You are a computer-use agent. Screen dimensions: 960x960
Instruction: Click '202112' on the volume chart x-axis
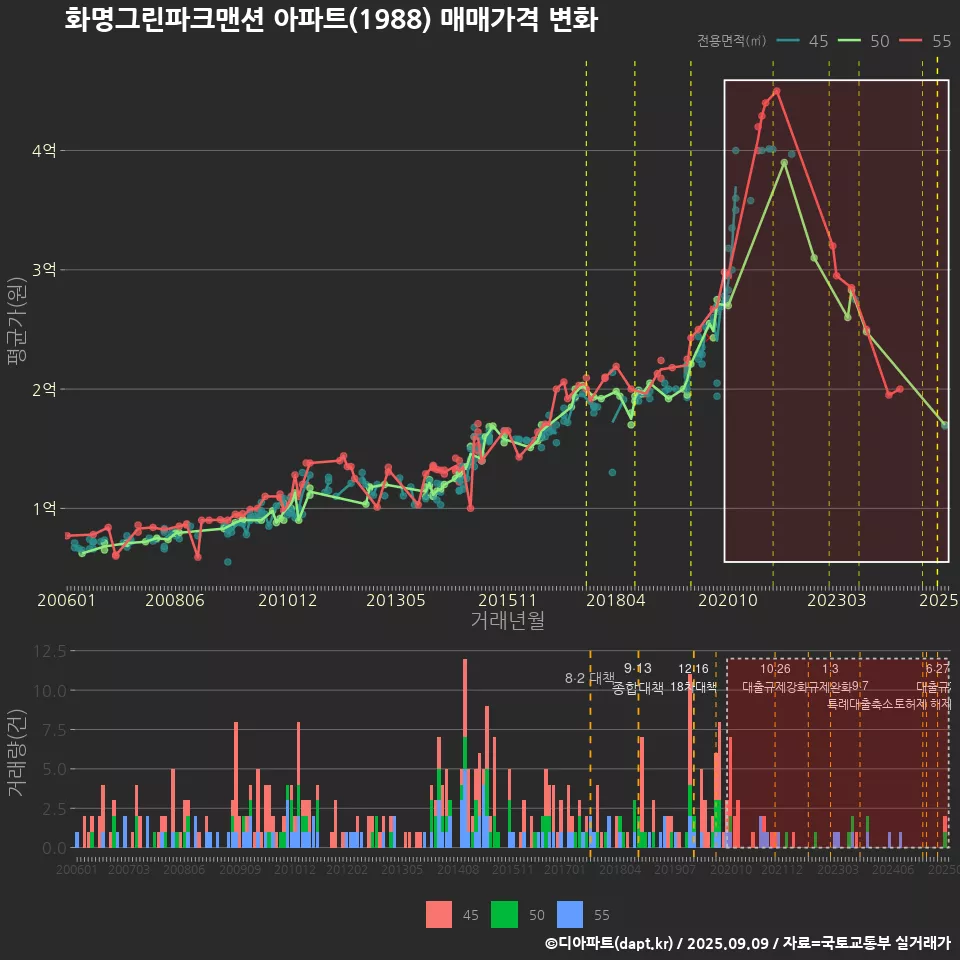[x=782, y=870]
